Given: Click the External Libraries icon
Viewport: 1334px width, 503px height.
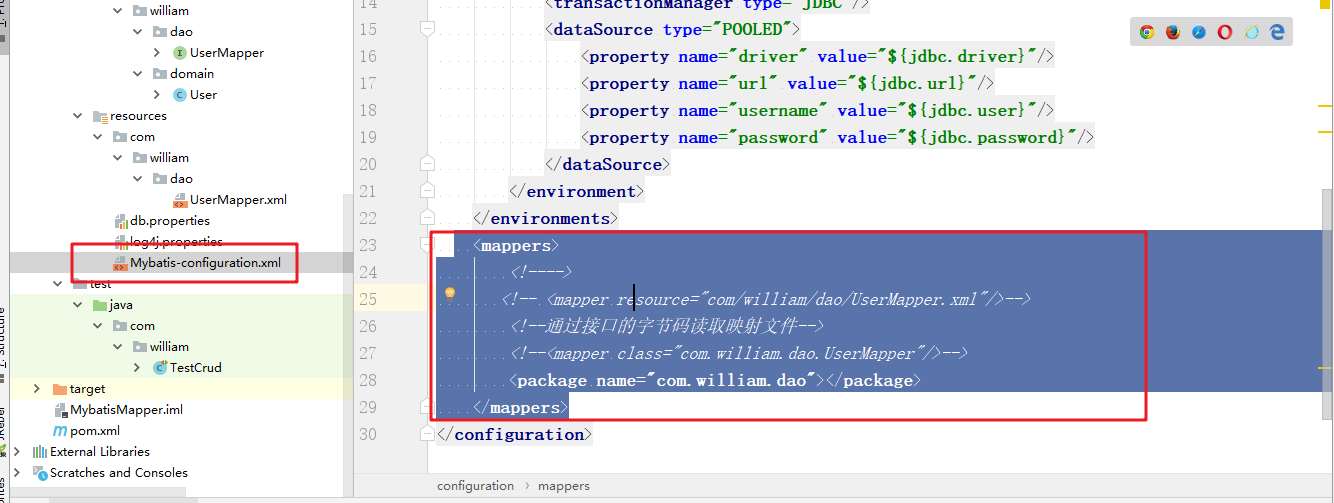Looking at the screenshot, I should coord(40,452).
